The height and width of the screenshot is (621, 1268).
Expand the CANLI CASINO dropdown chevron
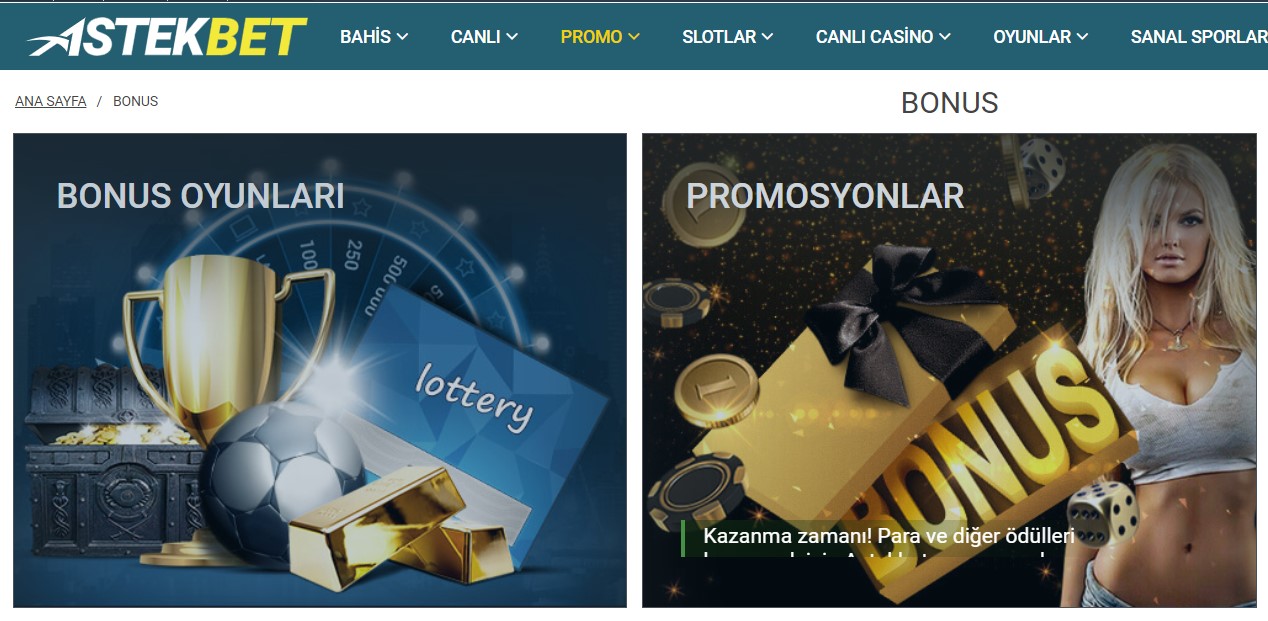coord(945,37)
